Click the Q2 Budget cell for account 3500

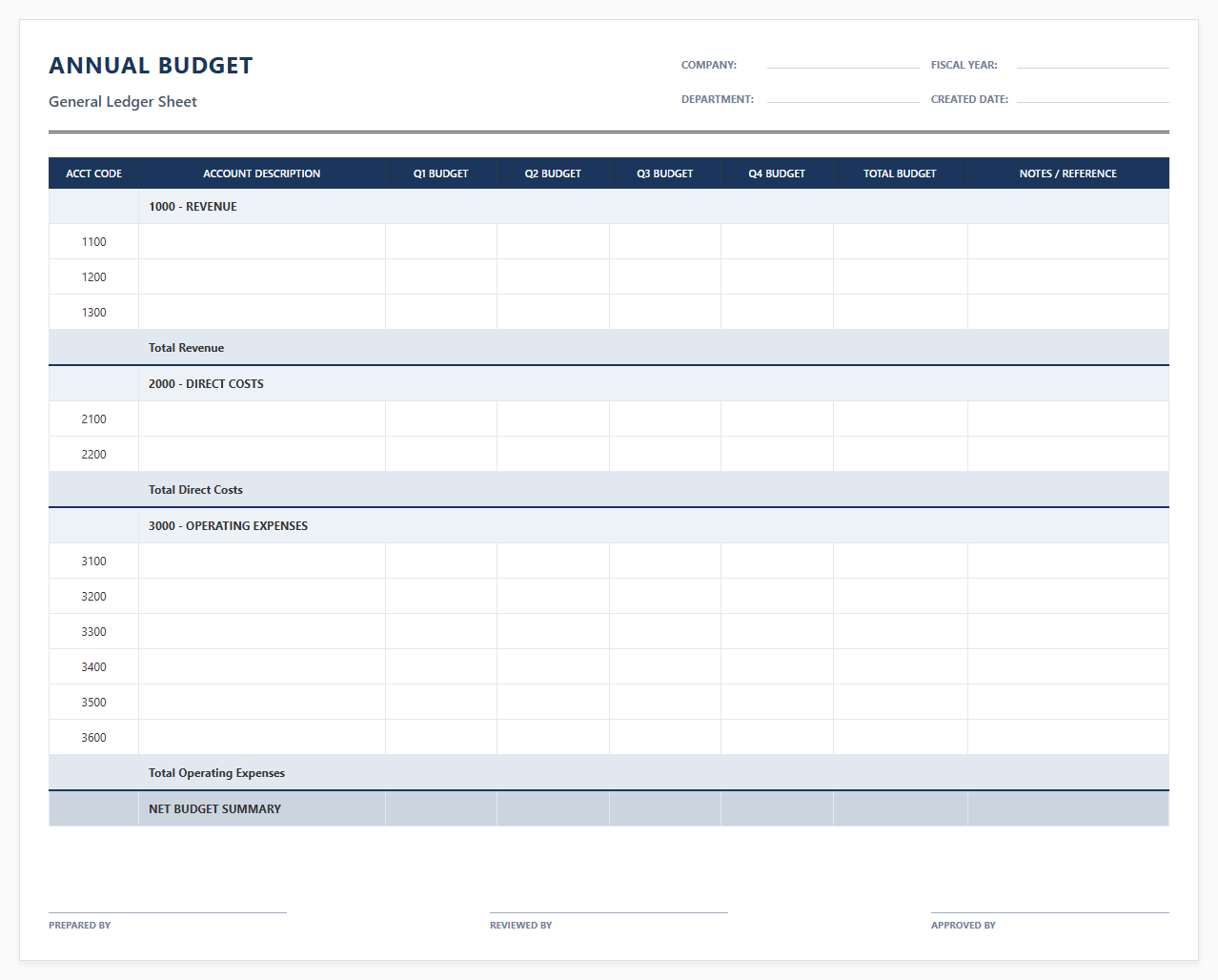tap(553, 703)
